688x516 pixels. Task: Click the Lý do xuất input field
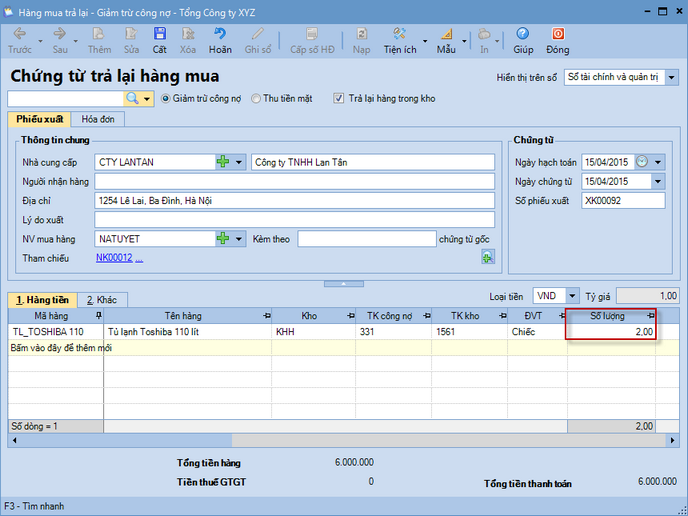(294, 219)
